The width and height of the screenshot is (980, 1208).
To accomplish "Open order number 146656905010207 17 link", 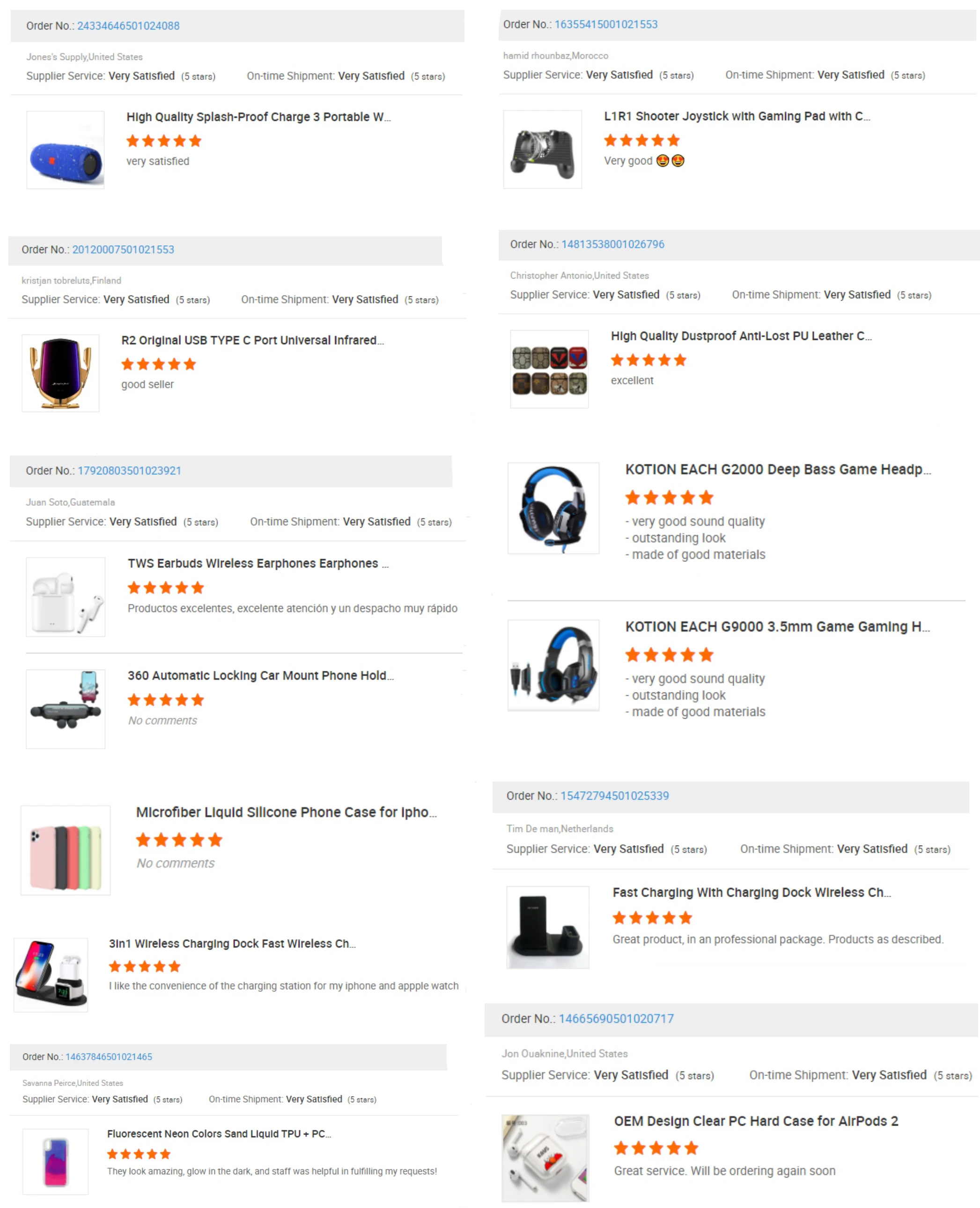I will coord(617,1019).
